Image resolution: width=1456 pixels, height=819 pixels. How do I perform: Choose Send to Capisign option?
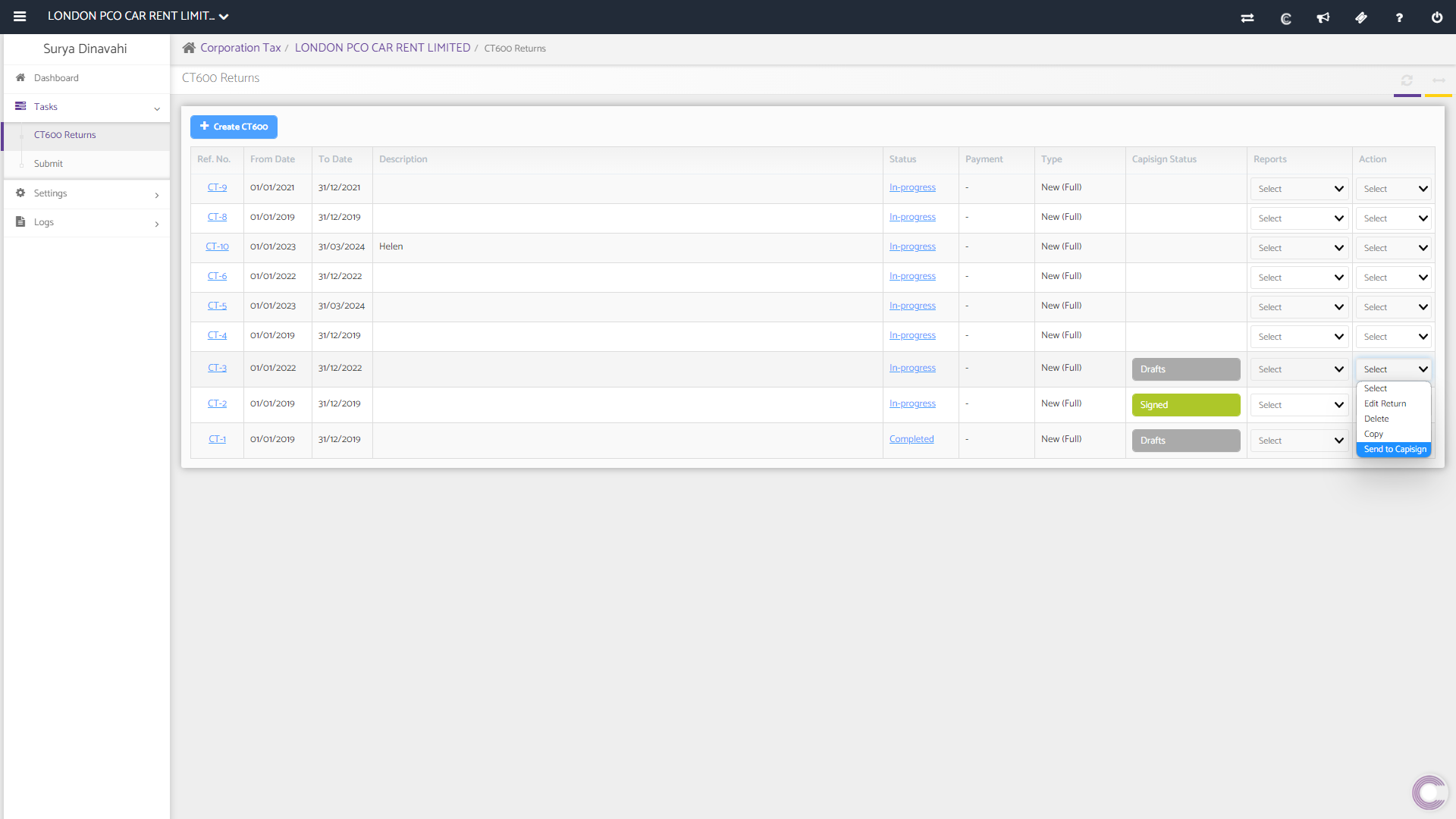1394,450
